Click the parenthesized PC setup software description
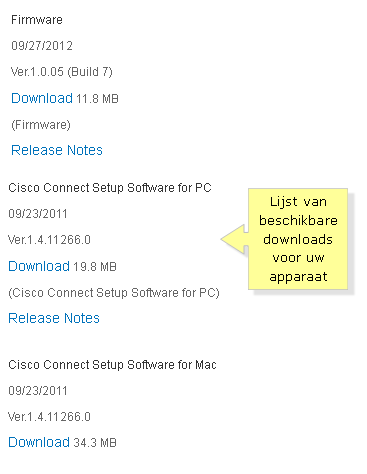The image size is (367, 474). pos(114,293)
